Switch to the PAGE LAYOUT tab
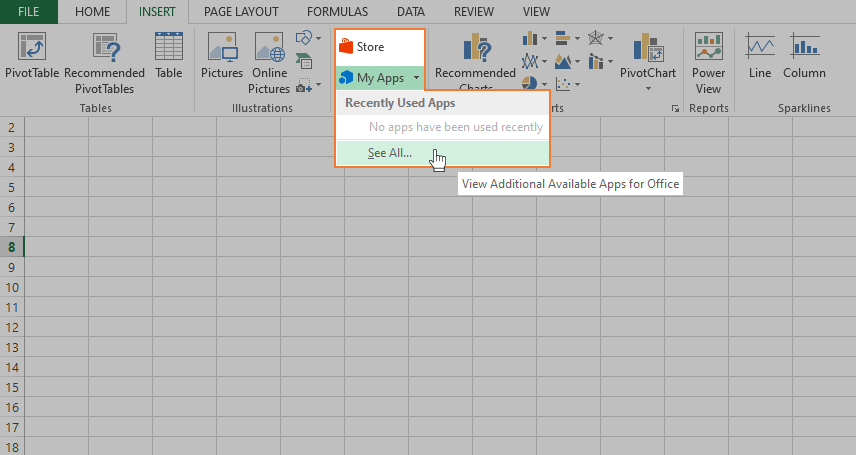The image size is (856, 455). [x=241, y=11]
